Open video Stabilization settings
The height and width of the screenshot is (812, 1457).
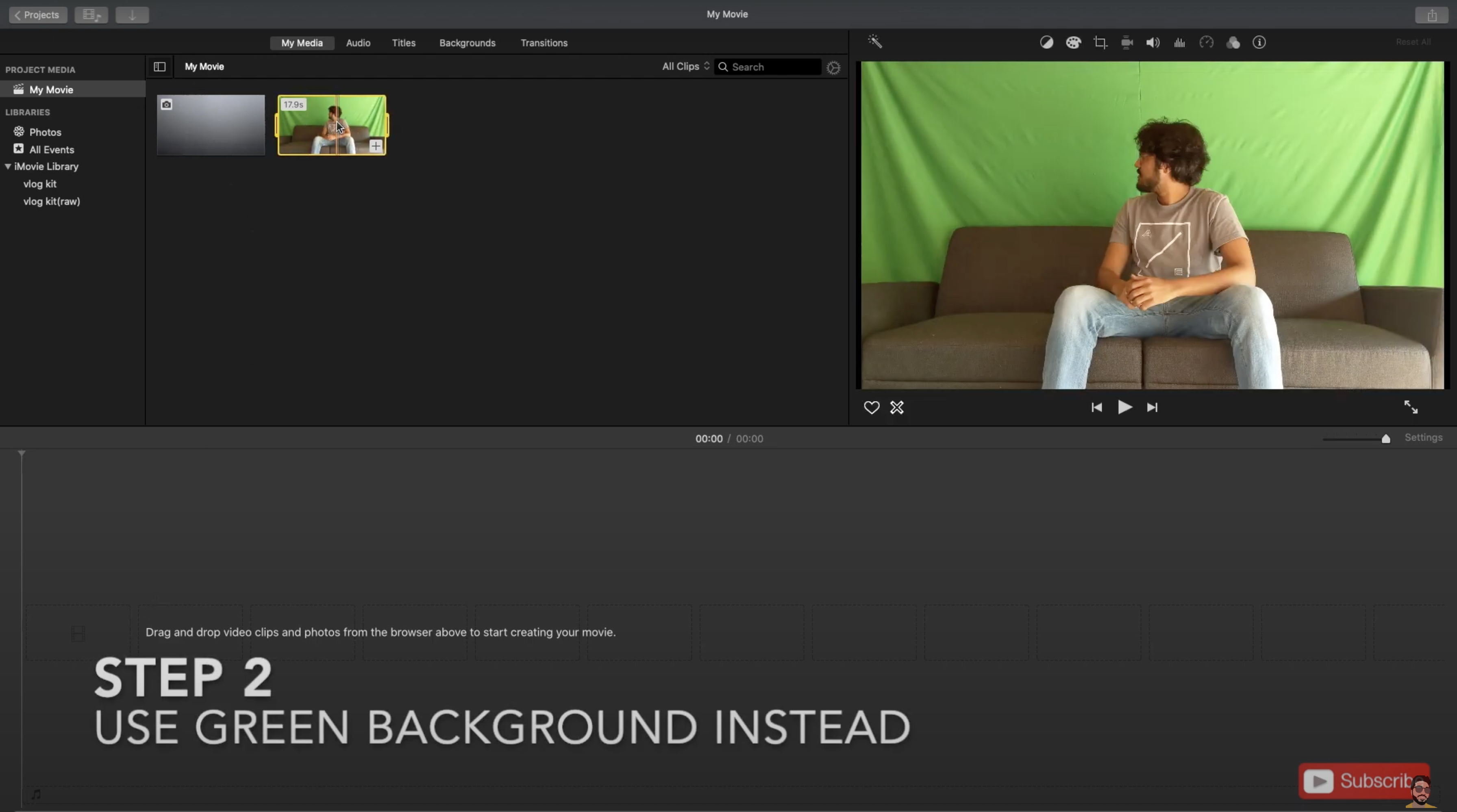1126,42
